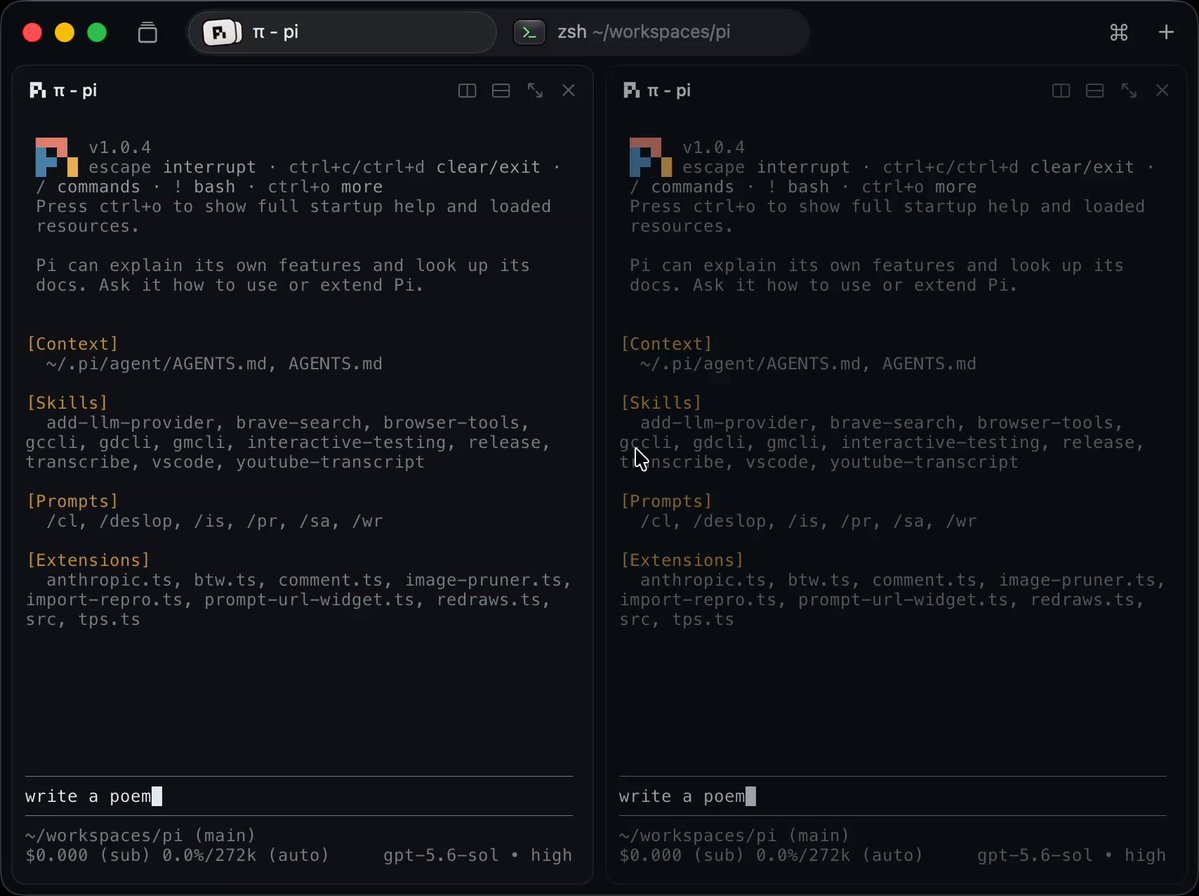Open the tab overview stack icon
The height and width of the screenshot is (896, 1199).
148,33
